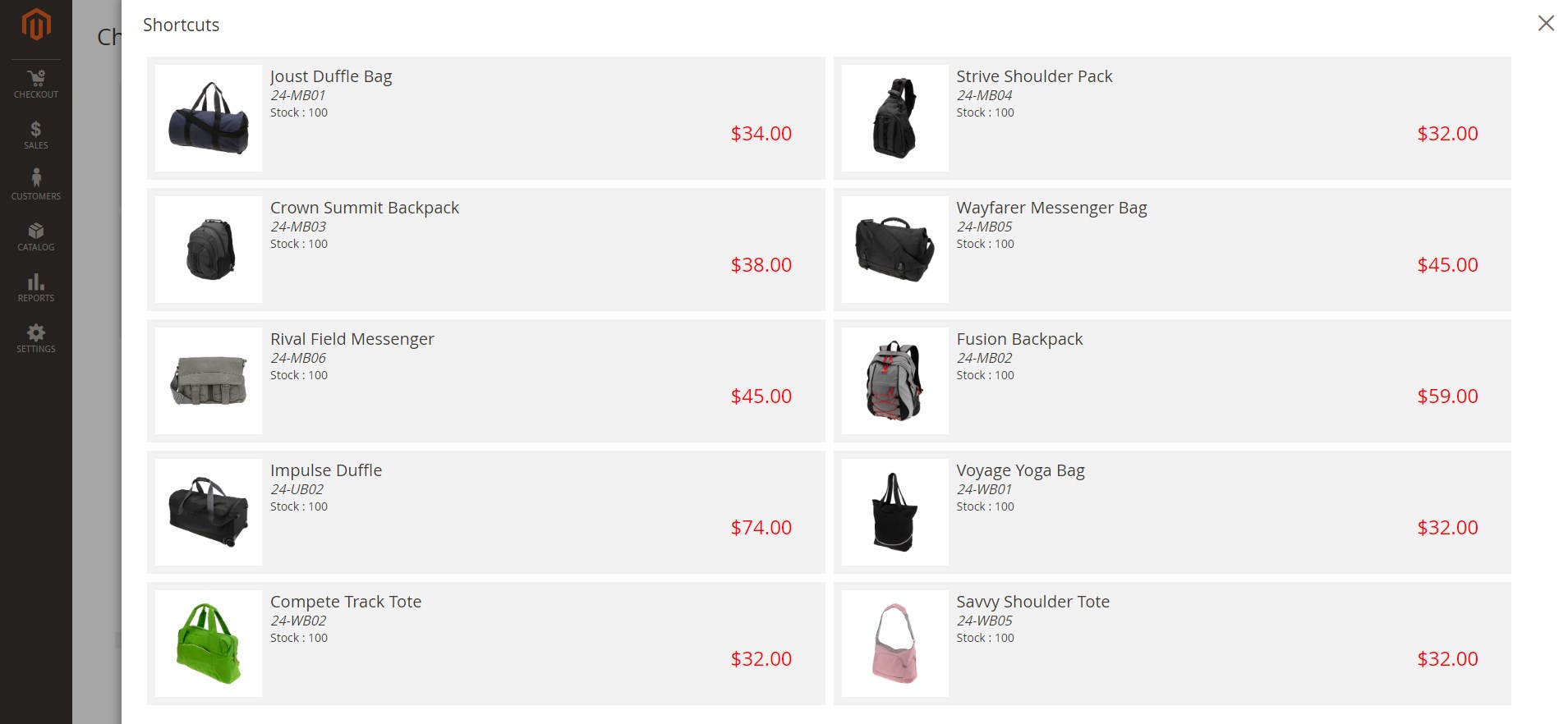Click the Magento logo icon
1568x724 pixels.
click(x=36, y=25)
